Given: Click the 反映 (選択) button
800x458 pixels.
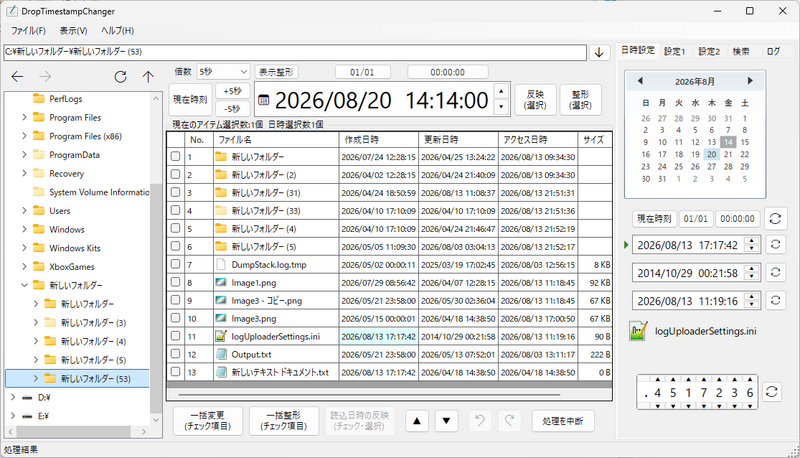Looking at the screenshot, I should (x=535, y=100).
